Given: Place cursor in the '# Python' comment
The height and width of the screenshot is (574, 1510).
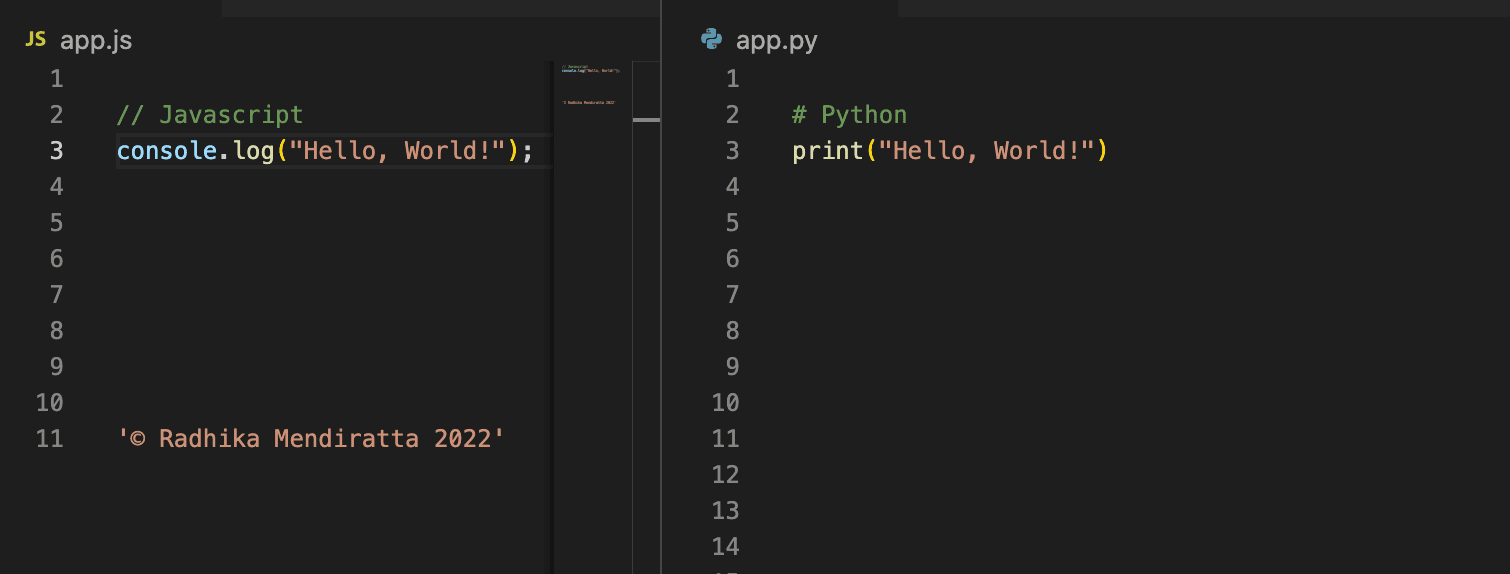Looking at the screenshot, I should coord(849,115).
